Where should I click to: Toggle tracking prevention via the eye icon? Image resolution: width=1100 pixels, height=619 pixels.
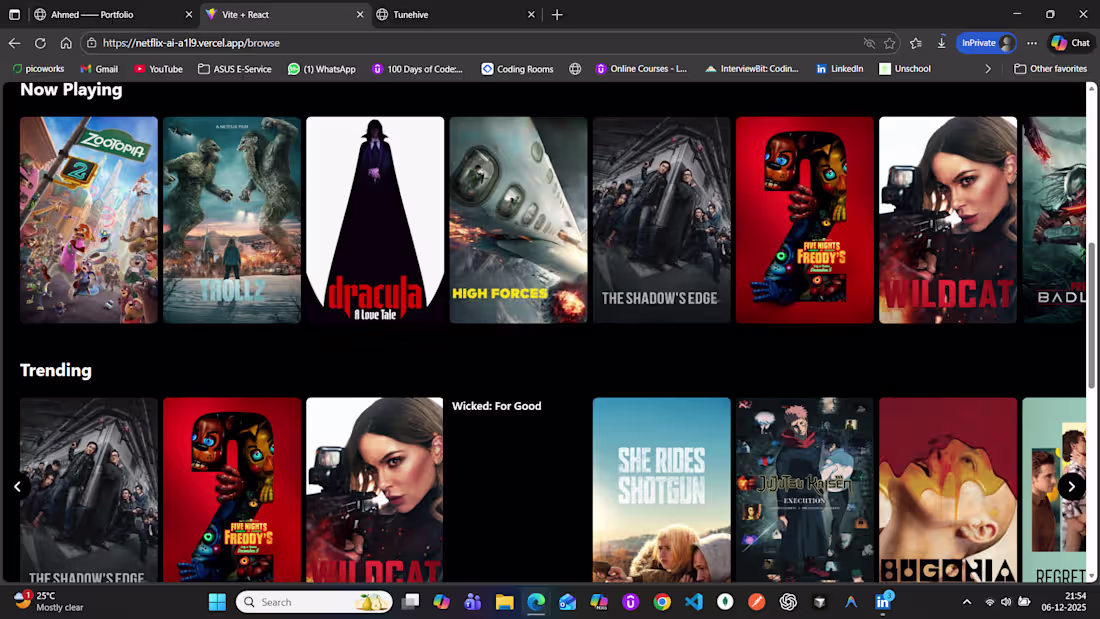click(870, 43)
